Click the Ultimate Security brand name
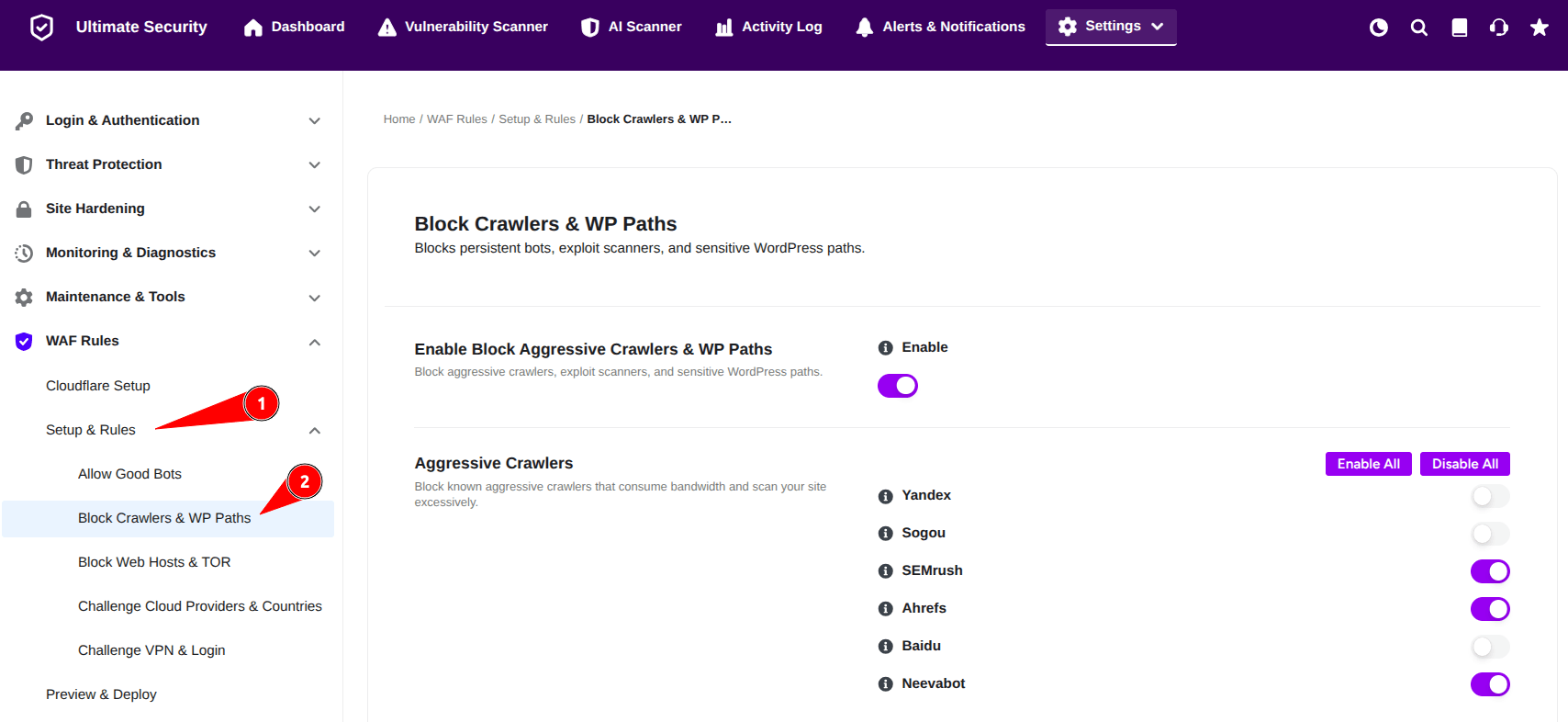The image size is (1568, 722). coord(141,28)
